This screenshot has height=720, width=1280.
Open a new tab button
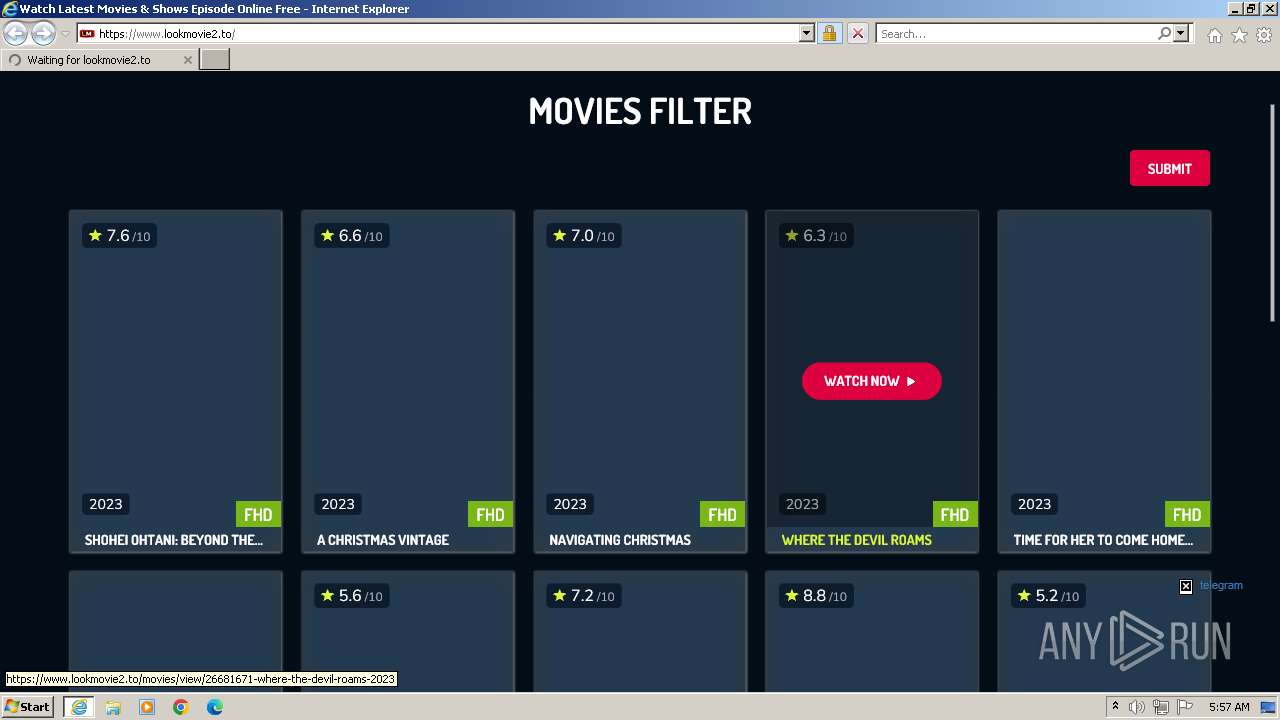(x=215, y=60)
